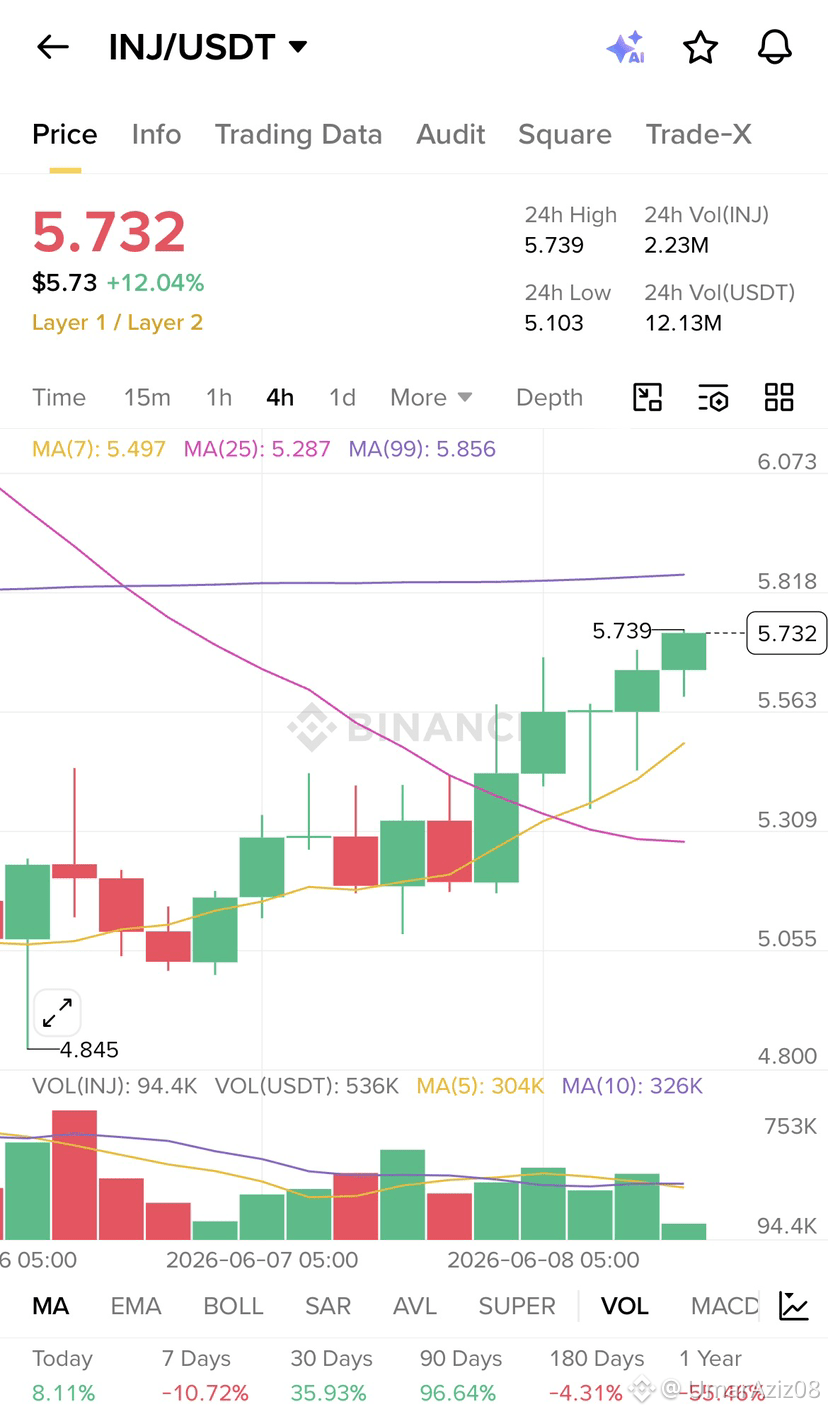Tap the 7 Days -10.72% performance
Screen dimensions: 828x1414
coord(204,1375)
